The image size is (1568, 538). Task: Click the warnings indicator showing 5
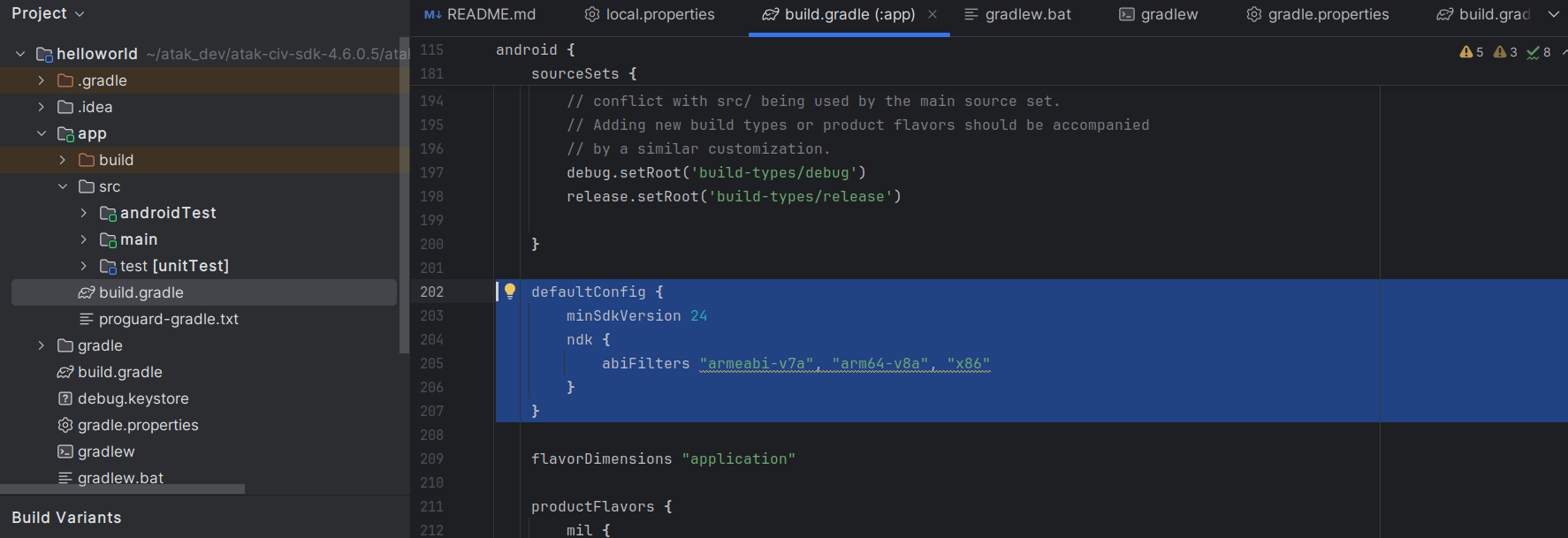pos(1472,52)
